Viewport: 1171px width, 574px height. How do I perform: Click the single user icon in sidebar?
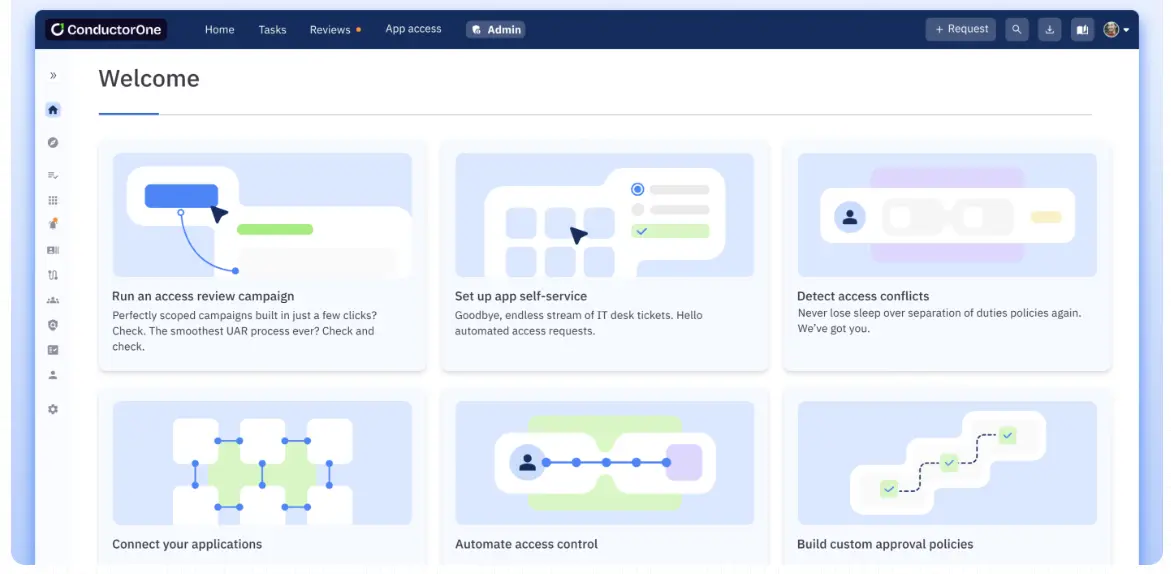53,375
